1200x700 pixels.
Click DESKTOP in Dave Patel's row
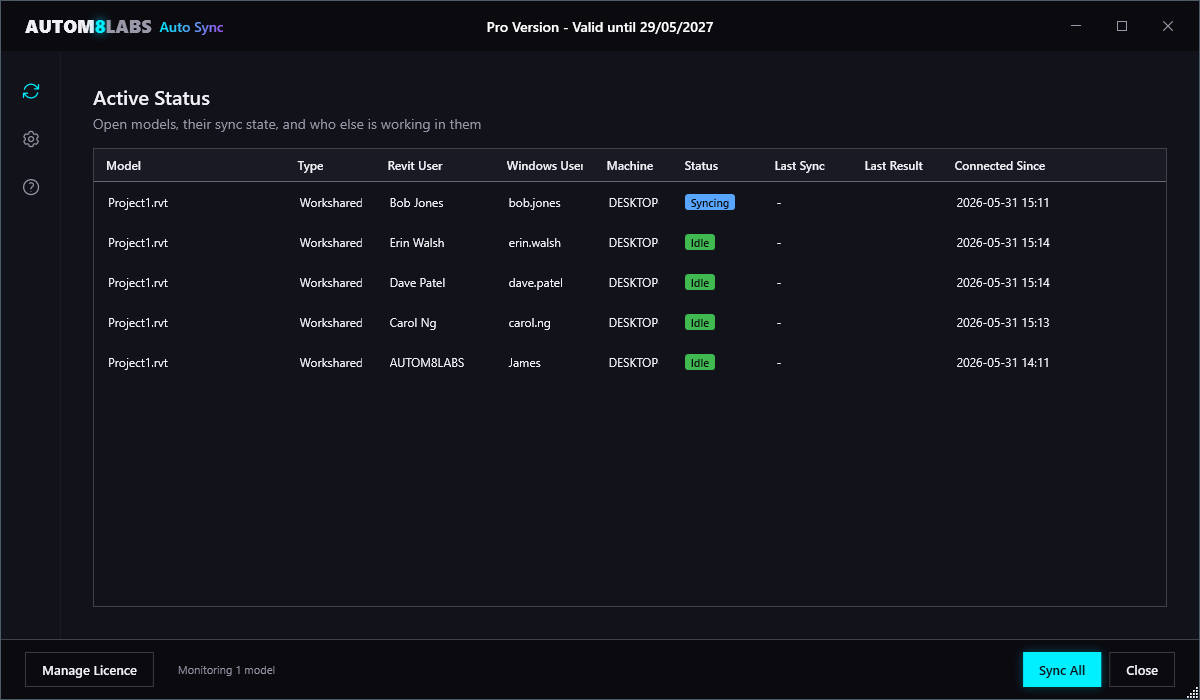(x=634, y=283)
